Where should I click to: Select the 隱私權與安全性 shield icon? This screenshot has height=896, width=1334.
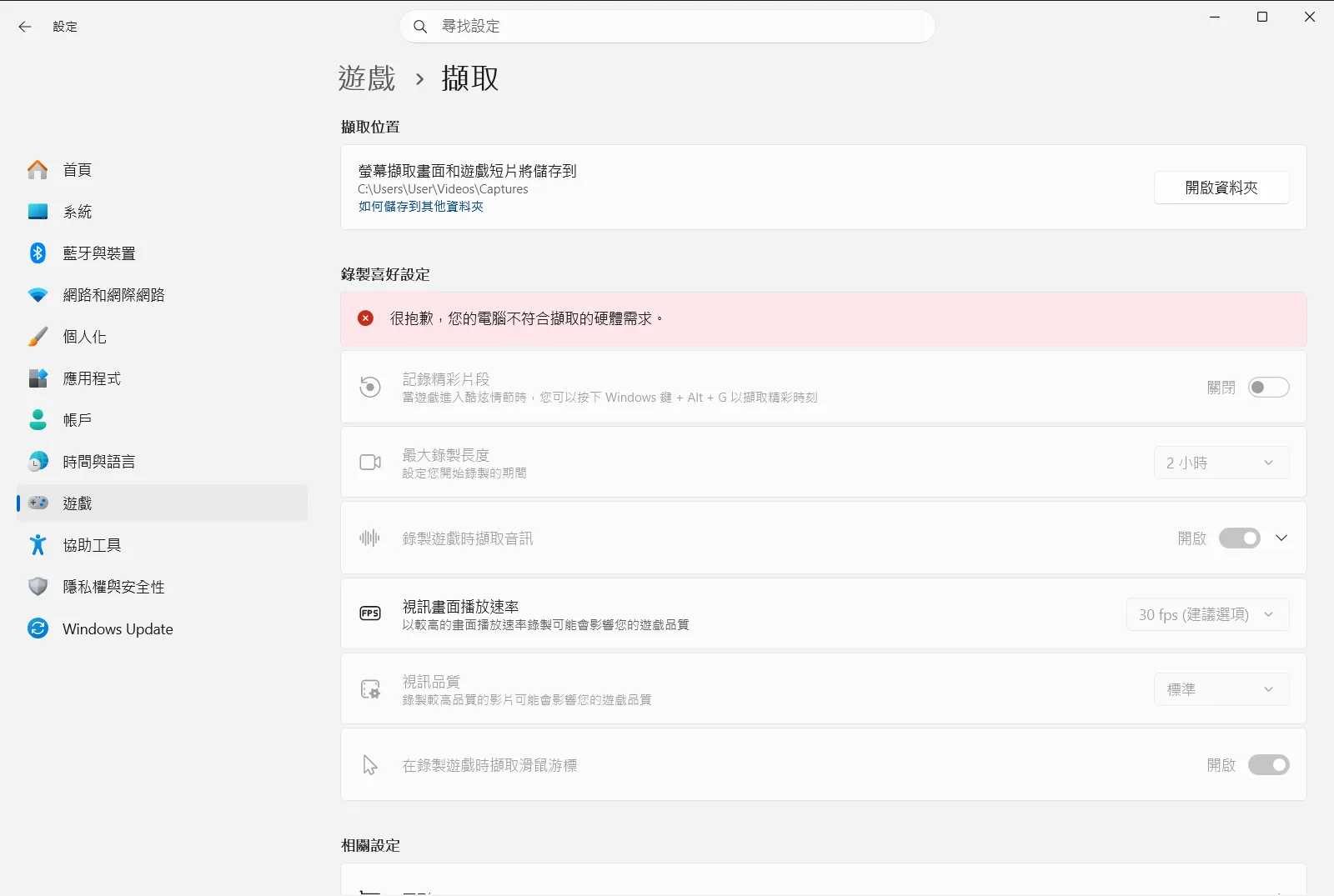click(38, 587)
